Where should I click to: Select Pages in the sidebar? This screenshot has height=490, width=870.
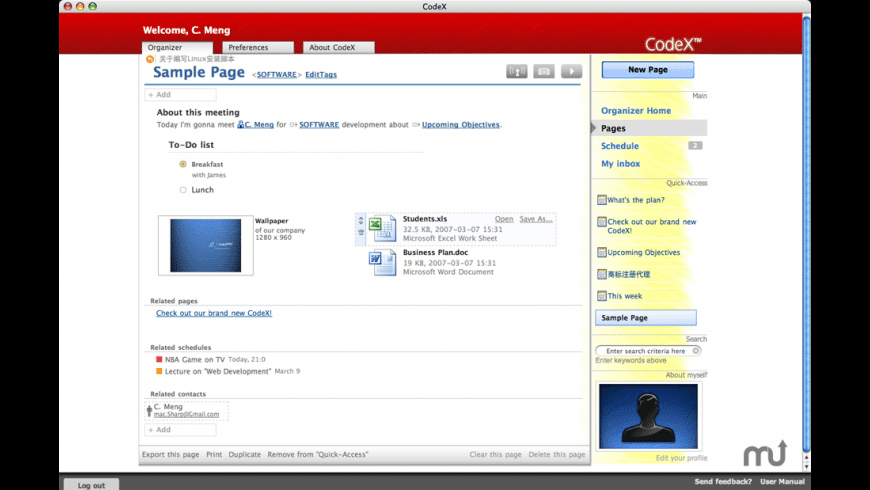click(x=649, y=128)
